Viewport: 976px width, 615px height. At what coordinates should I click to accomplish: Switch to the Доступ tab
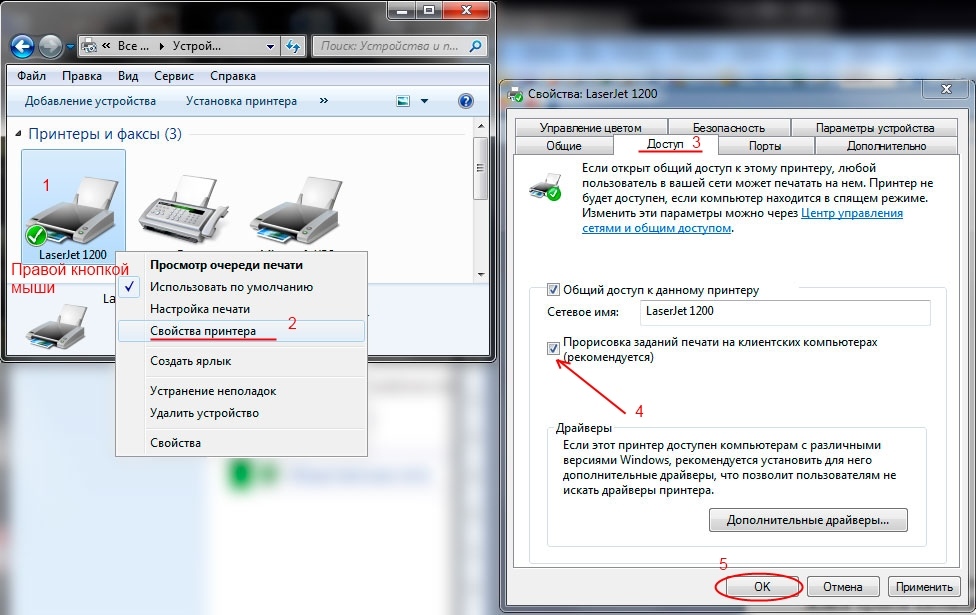pyautogui.click(x=665, y=144)
